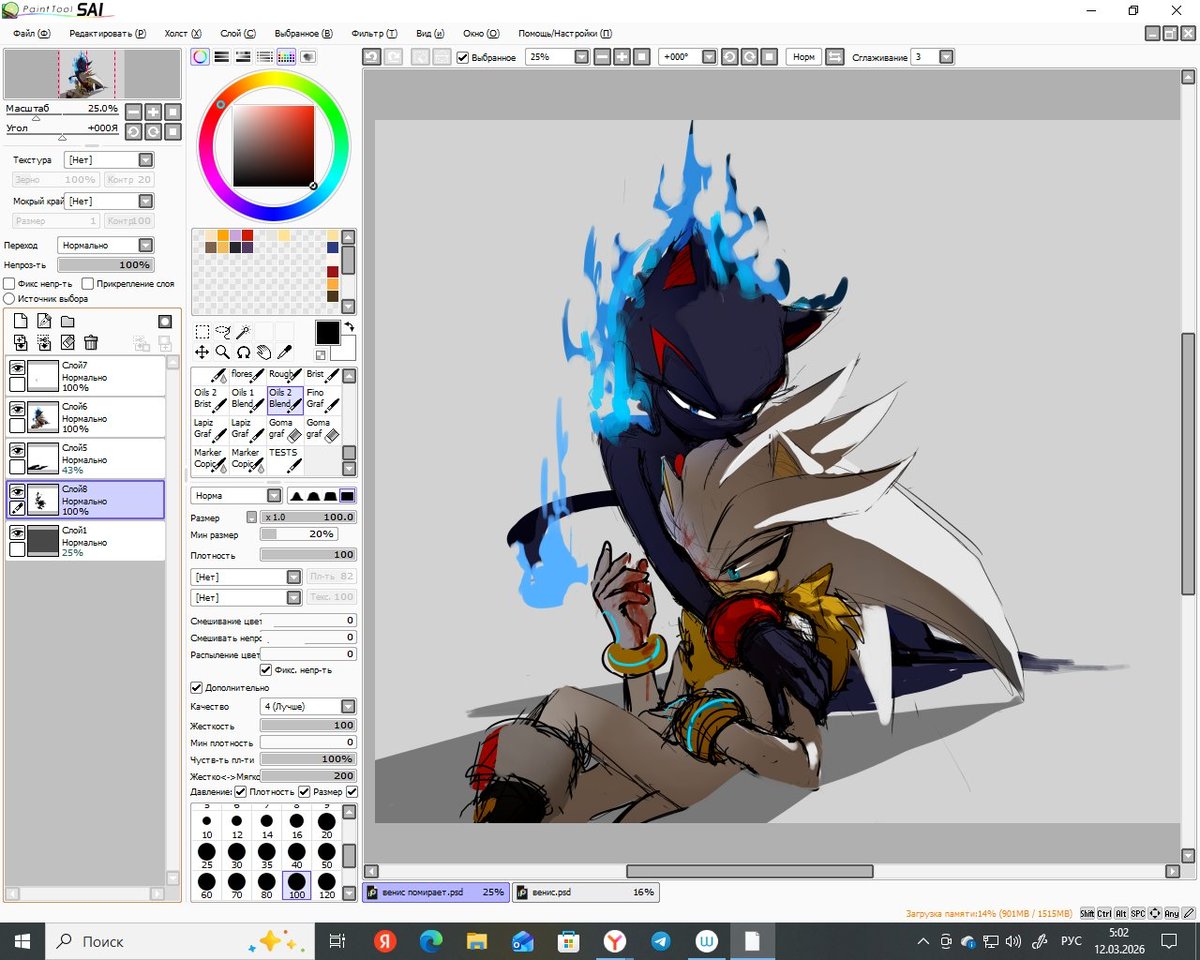Image resolution: width=1200 pixels, height=960 pixels.
Task: Select brush size 25 preset
Action: coord(207,857)
